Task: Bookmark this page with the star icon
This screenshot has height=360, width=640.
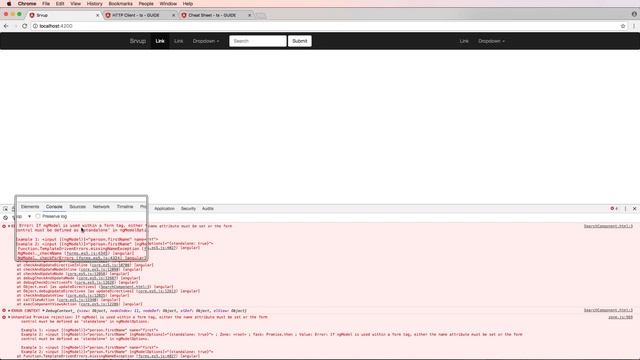Action: pyautogui.click(x=623, y=26)
